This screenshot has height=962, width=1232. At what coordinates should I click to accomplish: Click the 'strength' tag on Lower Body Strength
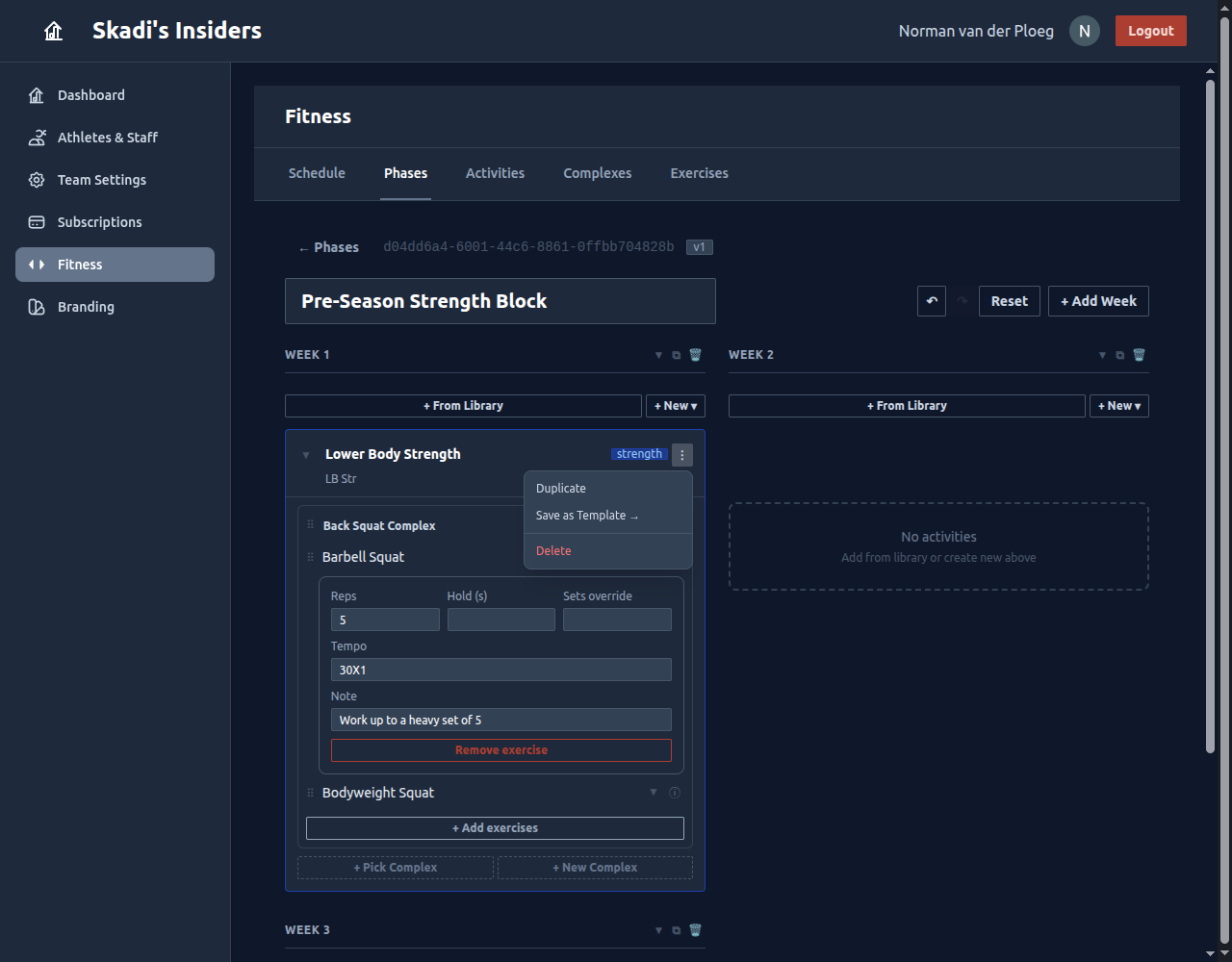point(639,454)
